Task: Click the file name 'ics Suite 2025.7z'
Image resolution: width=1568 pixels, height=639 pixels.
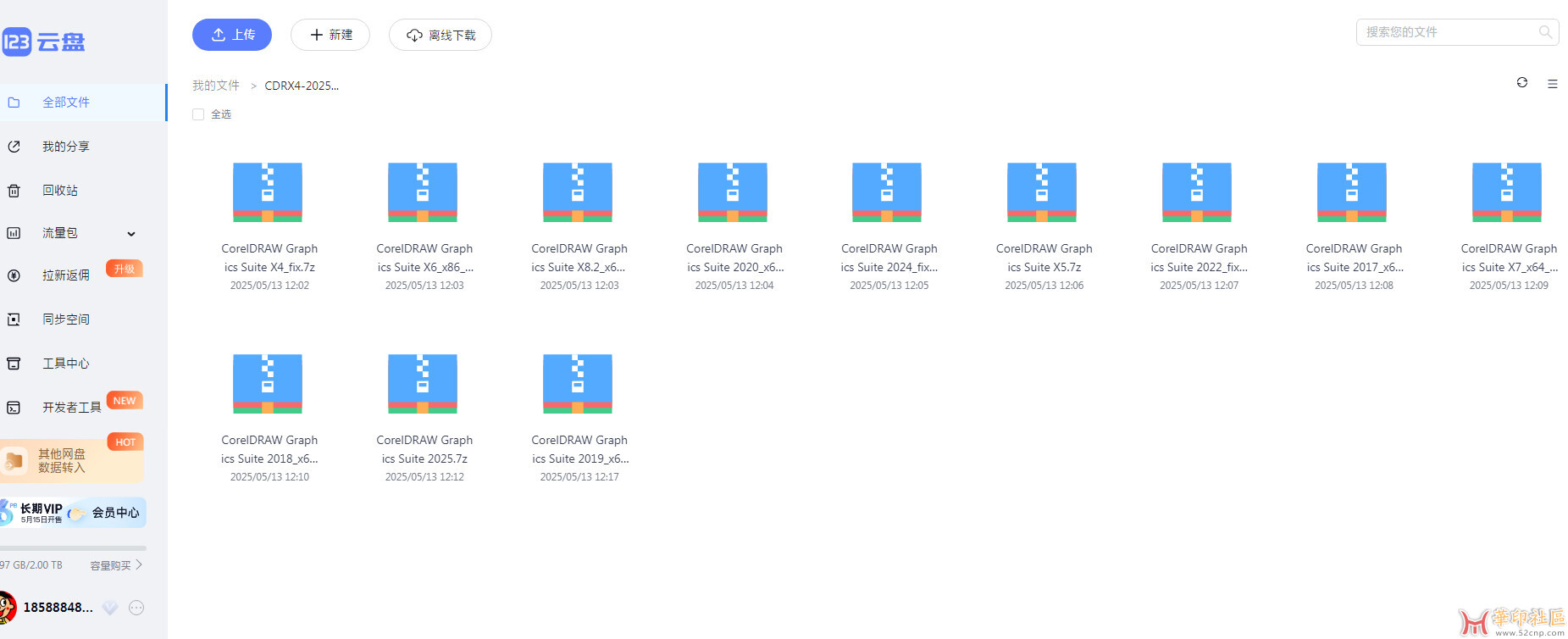Action: tap(424, 458)
